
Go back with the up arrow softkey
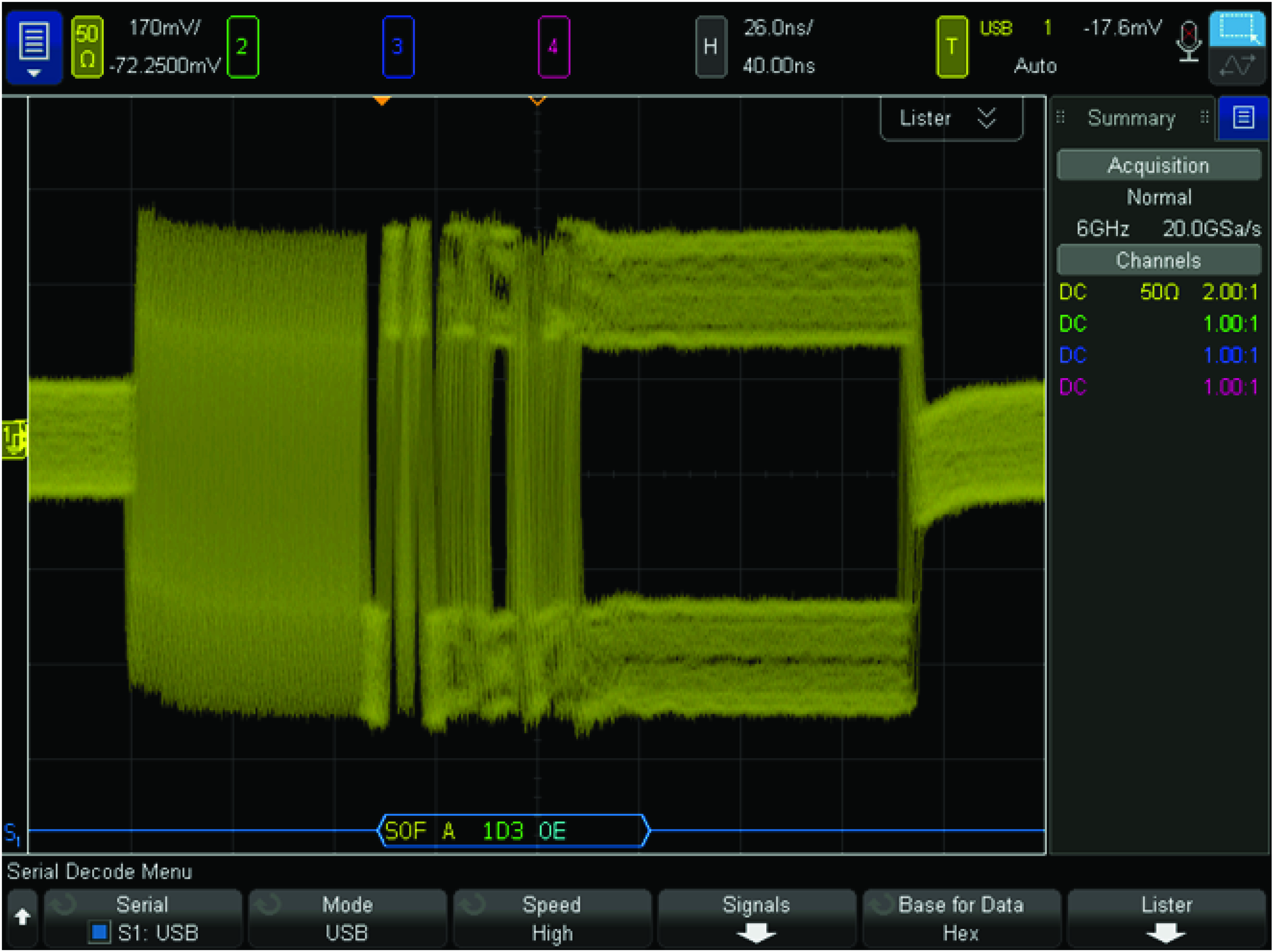click(x=23, y=917)
